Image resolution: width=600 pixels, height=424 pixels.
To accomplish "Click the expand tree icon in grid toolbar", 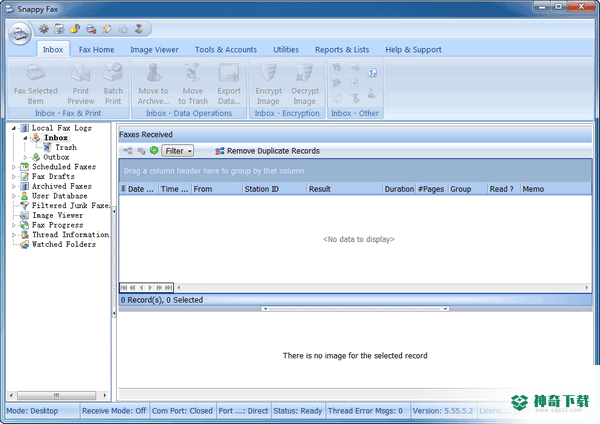I will (127, 151).
